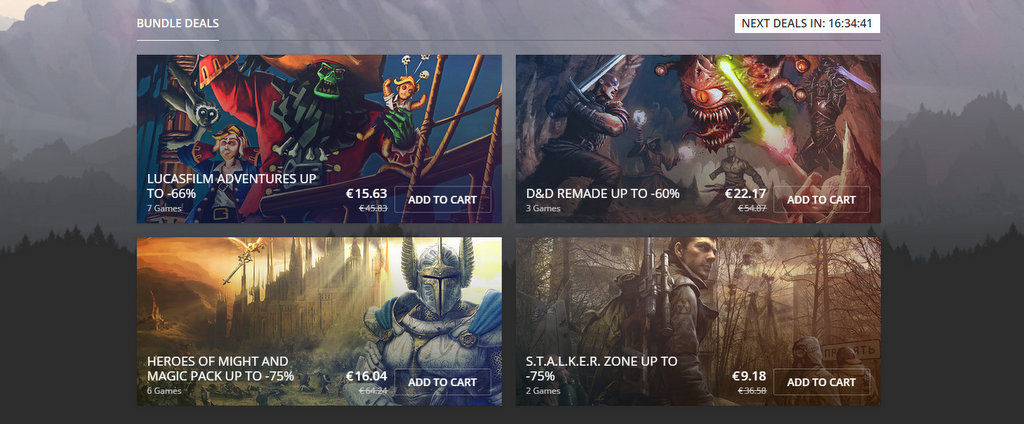
Task: Add Heroes of Might and Magic Pack to cart
Action: 442,382
